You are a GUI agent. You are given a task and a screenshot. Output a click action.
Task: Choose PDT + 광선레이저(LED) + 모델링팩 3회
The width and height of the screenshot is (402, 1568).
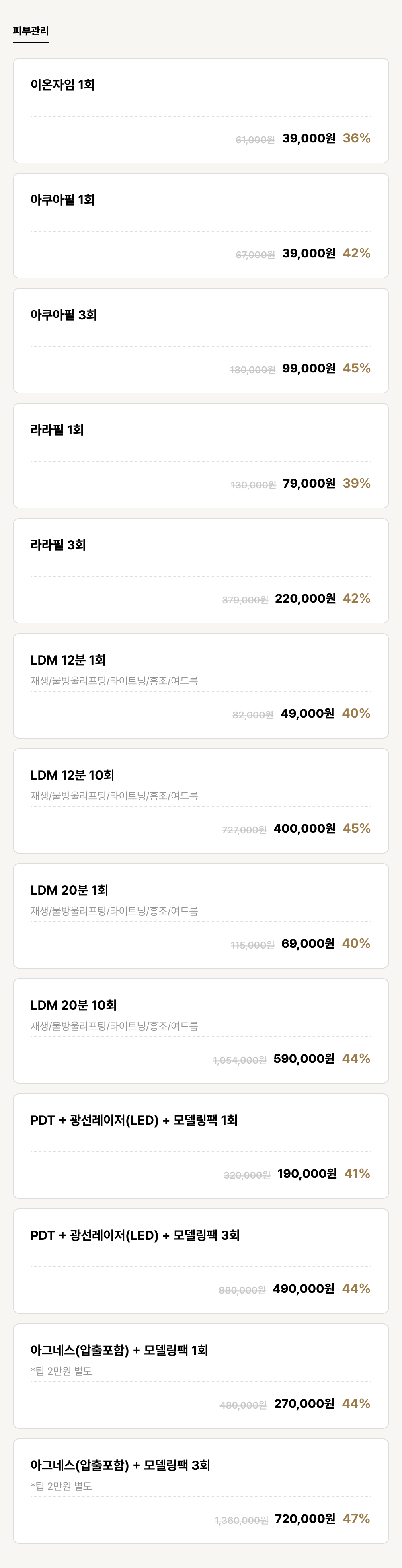click(x=201, y=1261)
